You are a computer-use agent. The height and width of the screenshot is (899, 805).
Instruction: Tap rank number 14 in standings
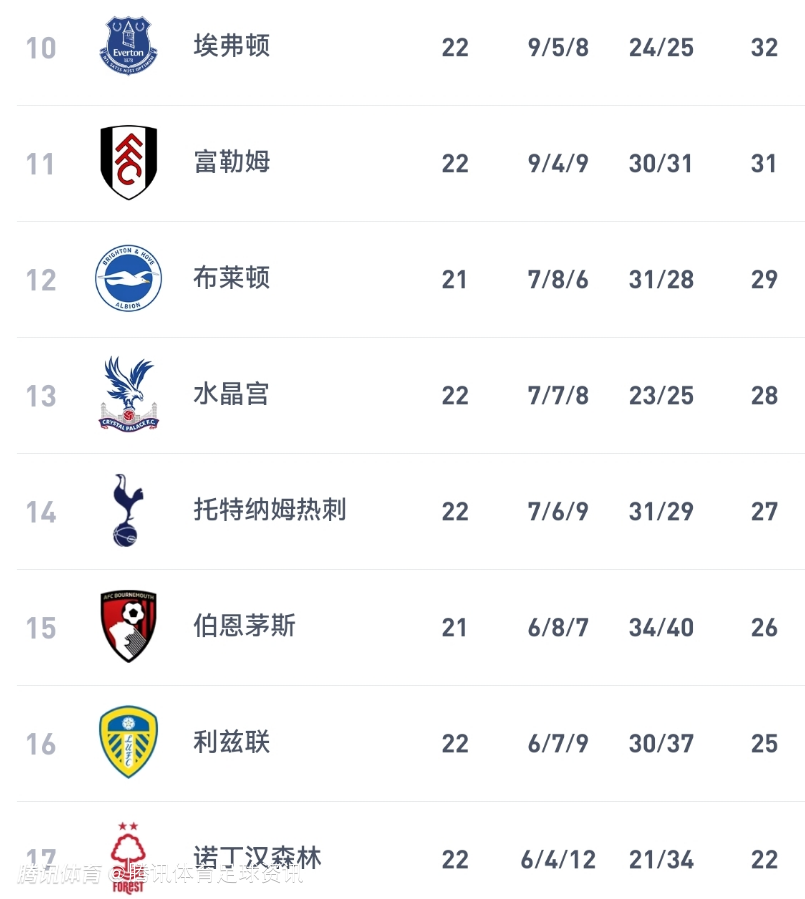[41, 512]
